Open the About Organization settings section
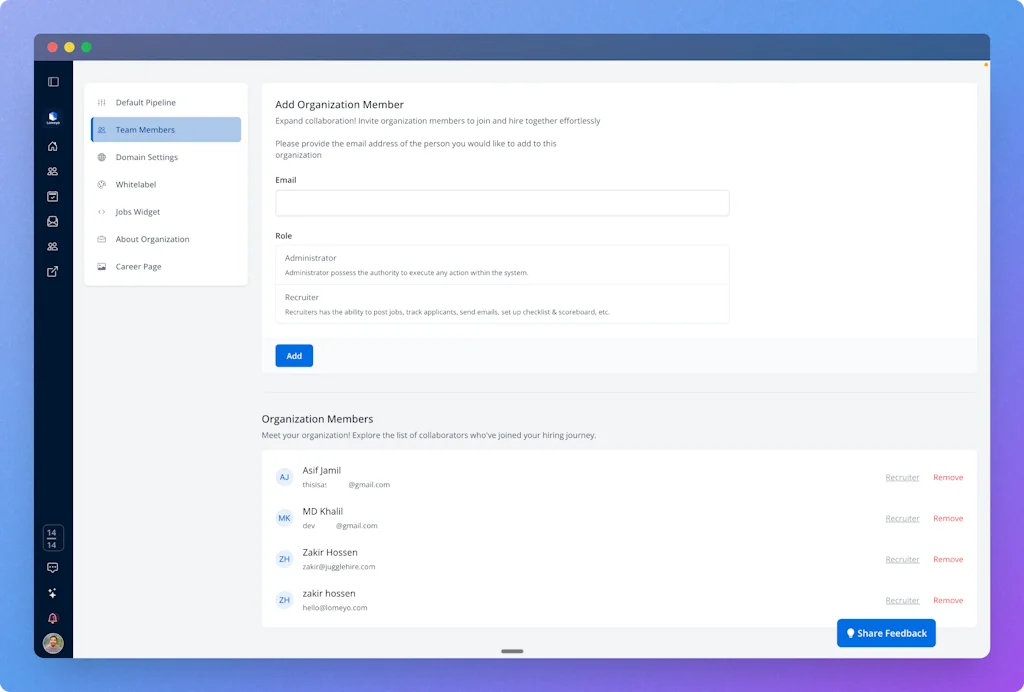The height and width of the screenshot is (692, 1024). 166,240
